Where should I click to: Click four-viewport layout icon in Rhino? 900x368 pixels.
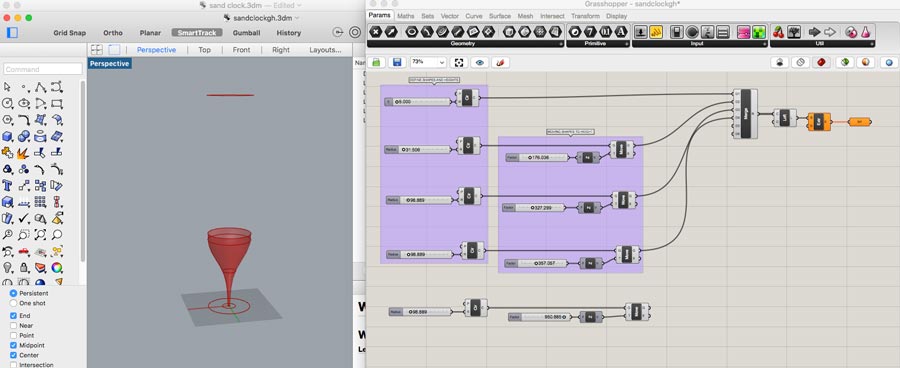coord(97,50)
